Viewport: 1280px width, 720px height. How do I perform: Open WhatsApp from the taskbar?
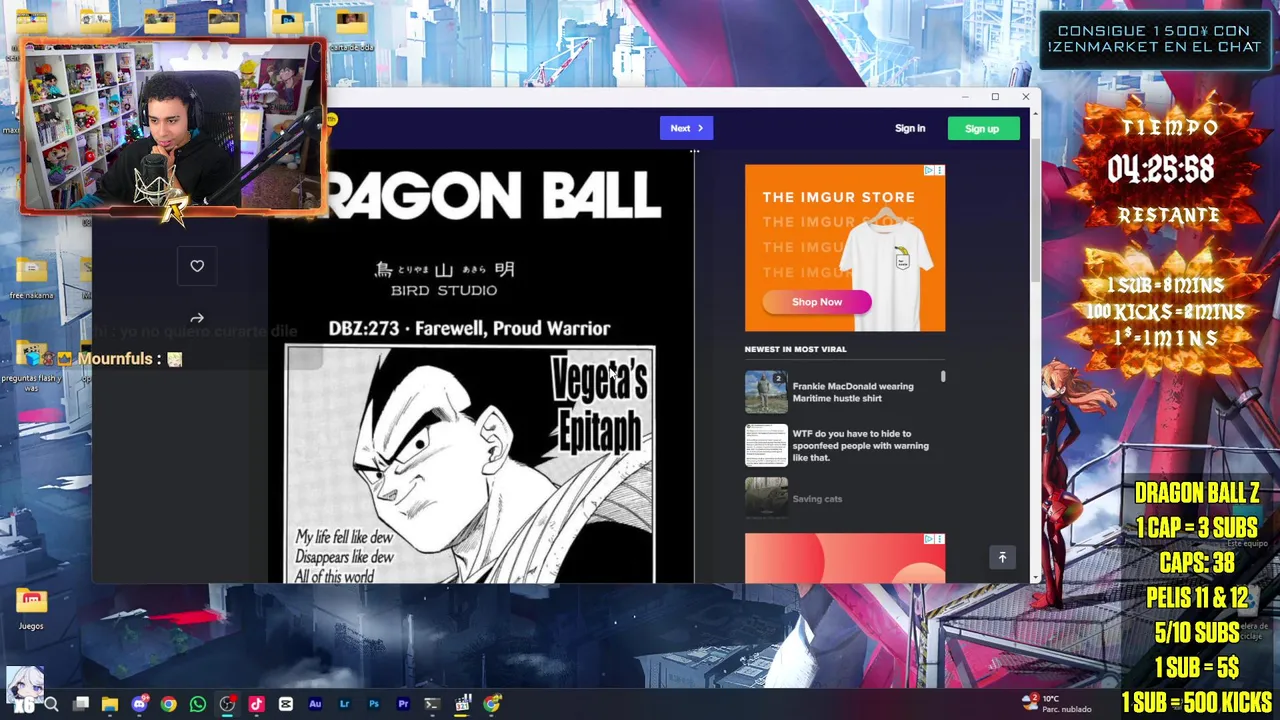coord(198,704)
